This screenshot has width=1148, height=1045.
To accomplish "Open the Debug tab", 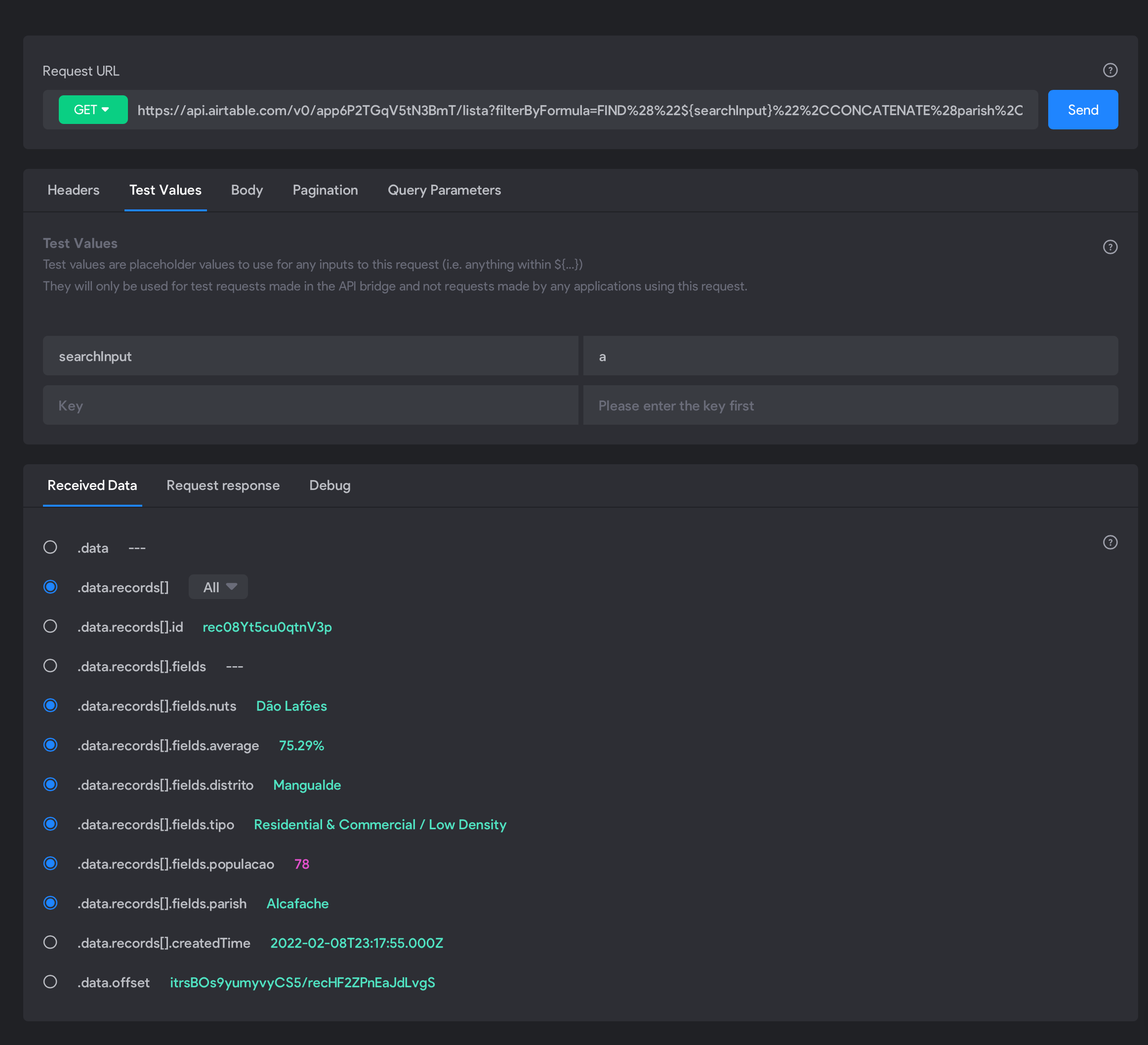I will click(x=329, y=485).
